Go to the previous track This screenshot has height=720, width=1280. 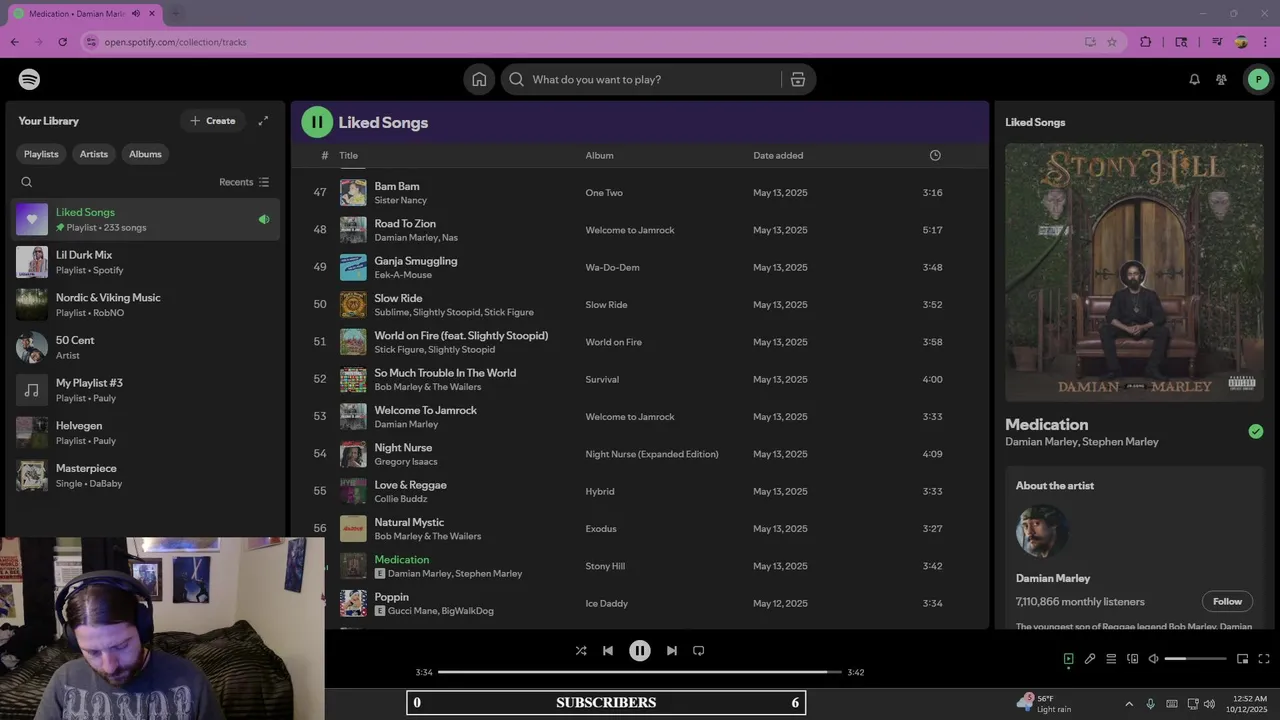click(608, 650)
